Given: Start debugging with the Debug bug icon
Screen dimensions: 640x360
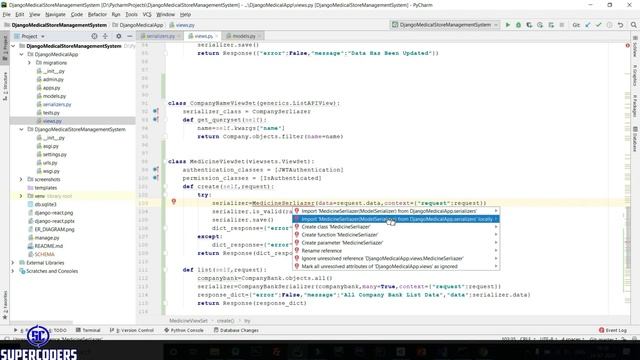Looking at the screenshot, I should click(x=518, y=25).
